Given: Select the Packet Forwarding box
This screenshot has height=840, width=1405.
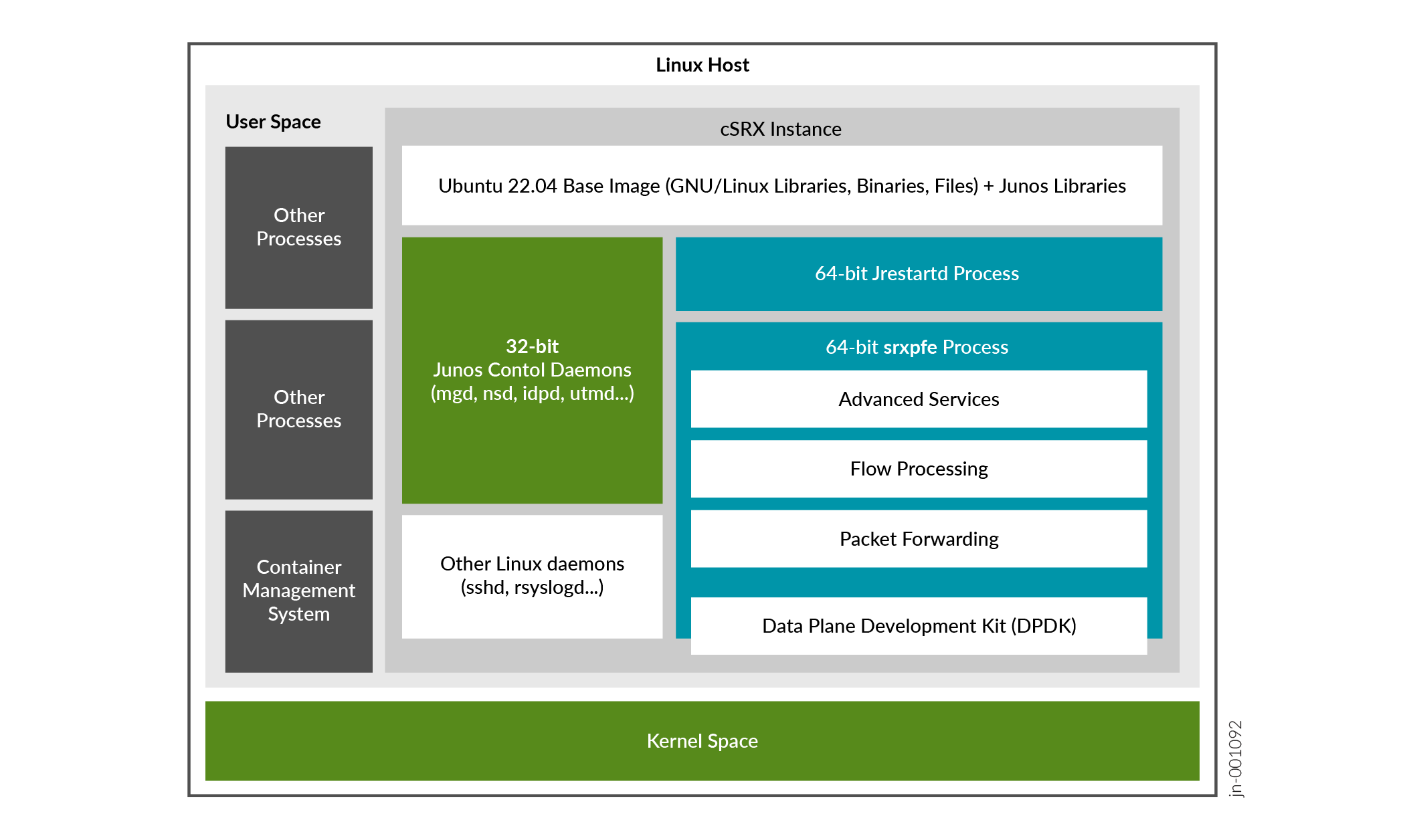Looking at the screenshot, I should point(919,539).
